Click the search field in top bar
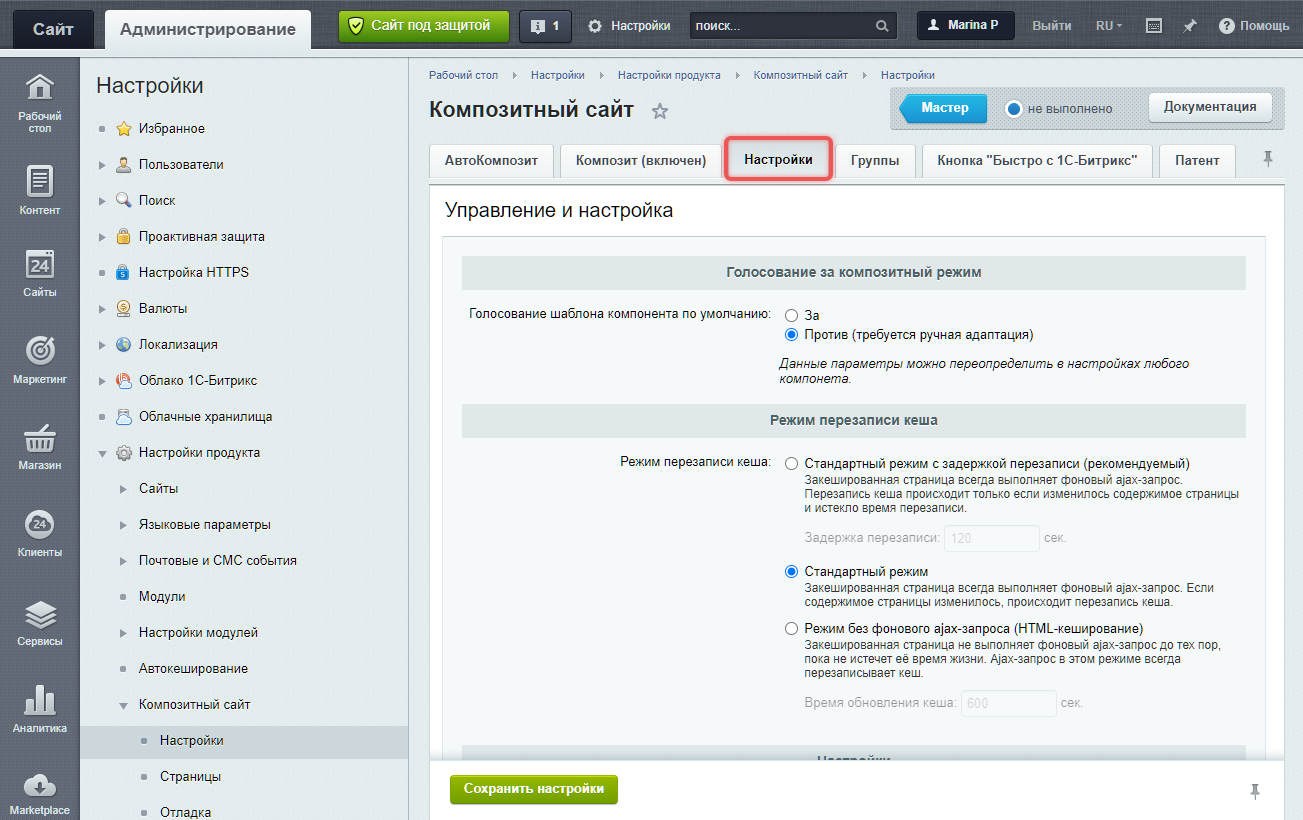1303x820 pixels. click(780, 26)
